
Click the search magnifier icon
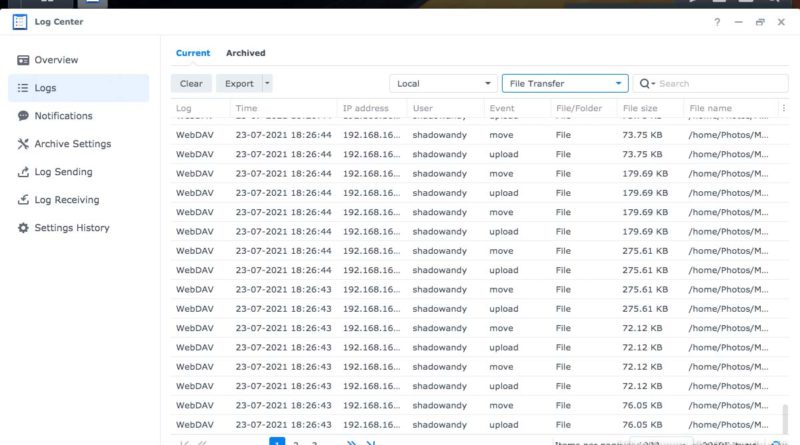[x=647, y=84]
